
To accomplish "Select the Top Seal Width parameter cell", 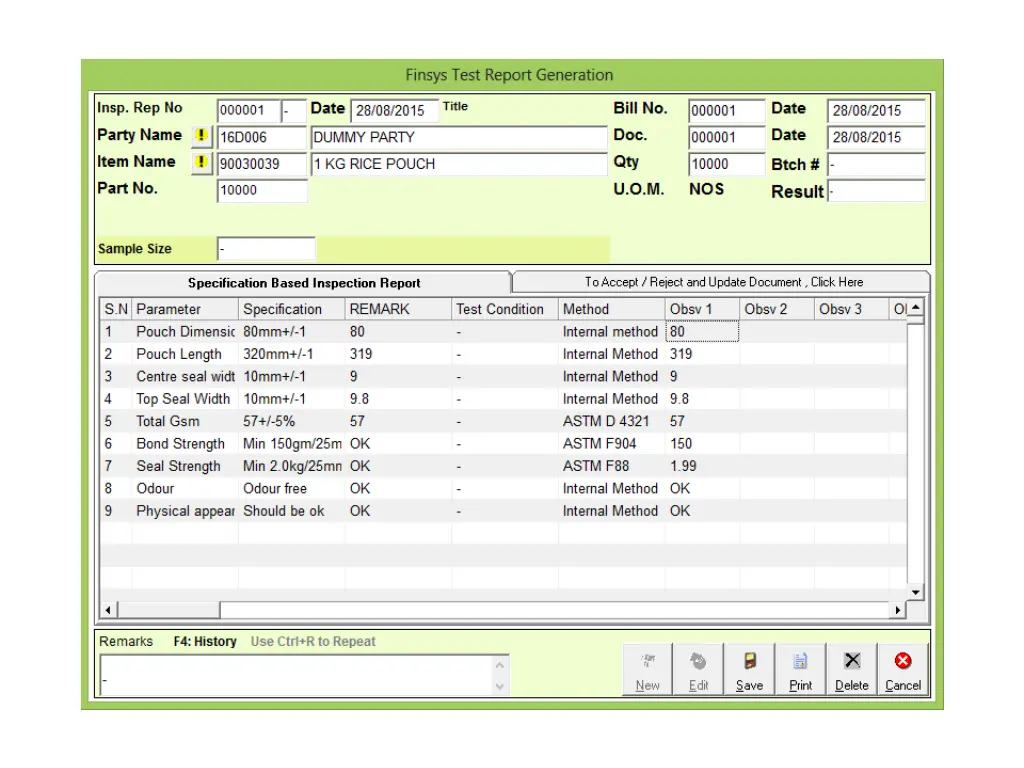I will point(185,399).
